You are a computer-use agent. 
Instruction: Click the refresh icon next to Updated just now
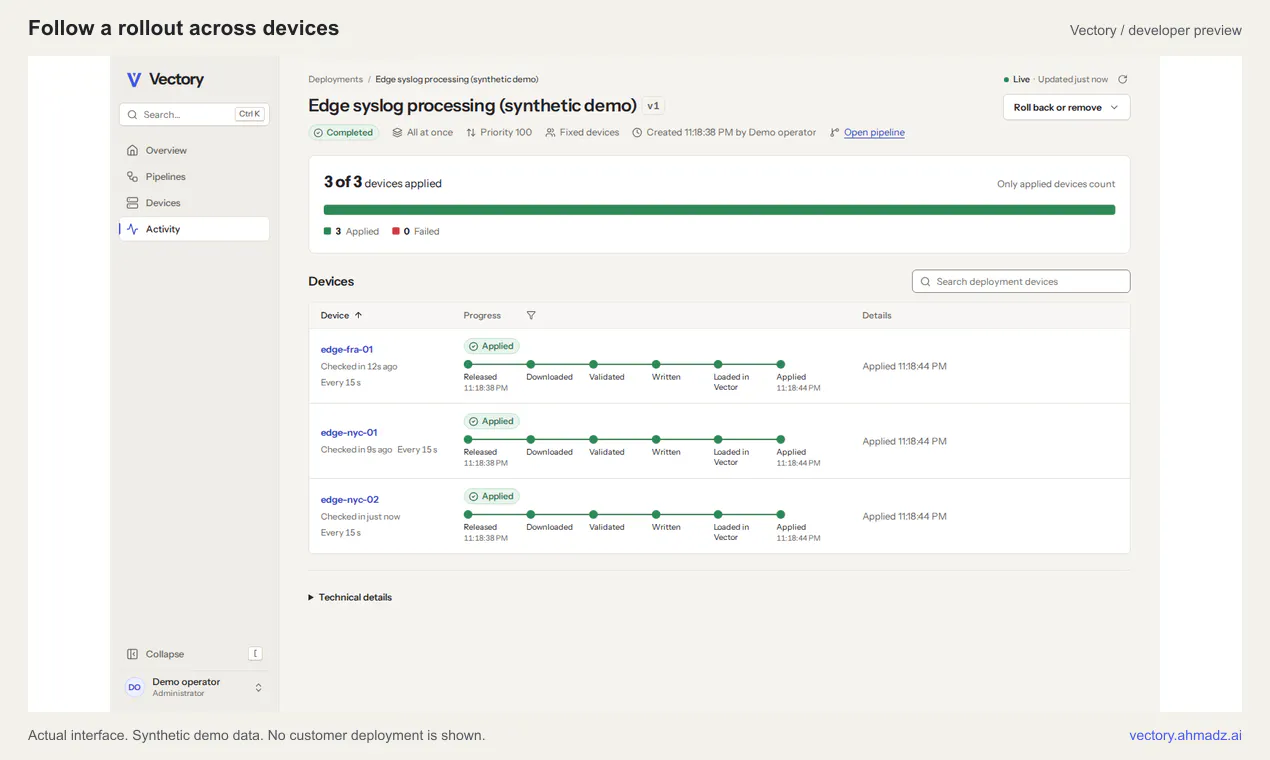tap(1123, 79)
